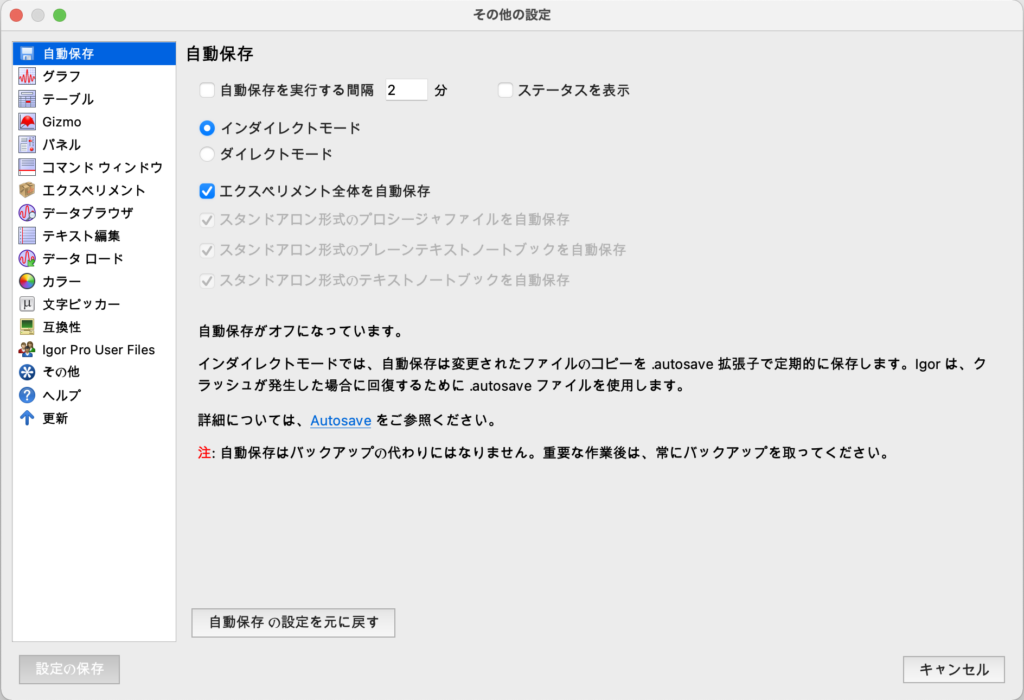Click the グラフ graph icon in sidebar
1024x700 pixels.
[x=27, y=76]
